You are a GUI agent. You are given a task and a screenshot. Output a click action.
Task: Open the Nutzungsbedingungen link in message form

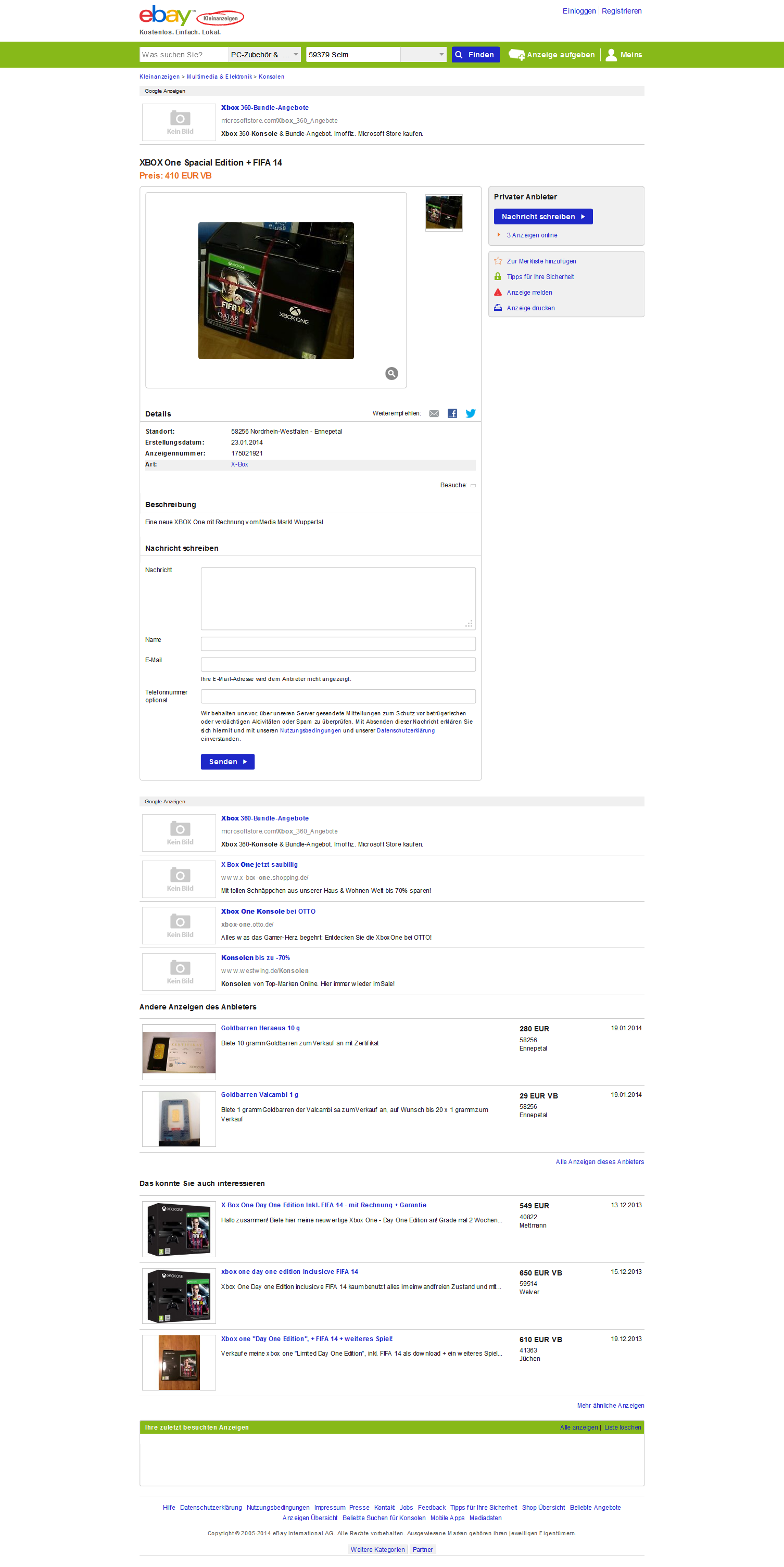click(x=310, y=730)
